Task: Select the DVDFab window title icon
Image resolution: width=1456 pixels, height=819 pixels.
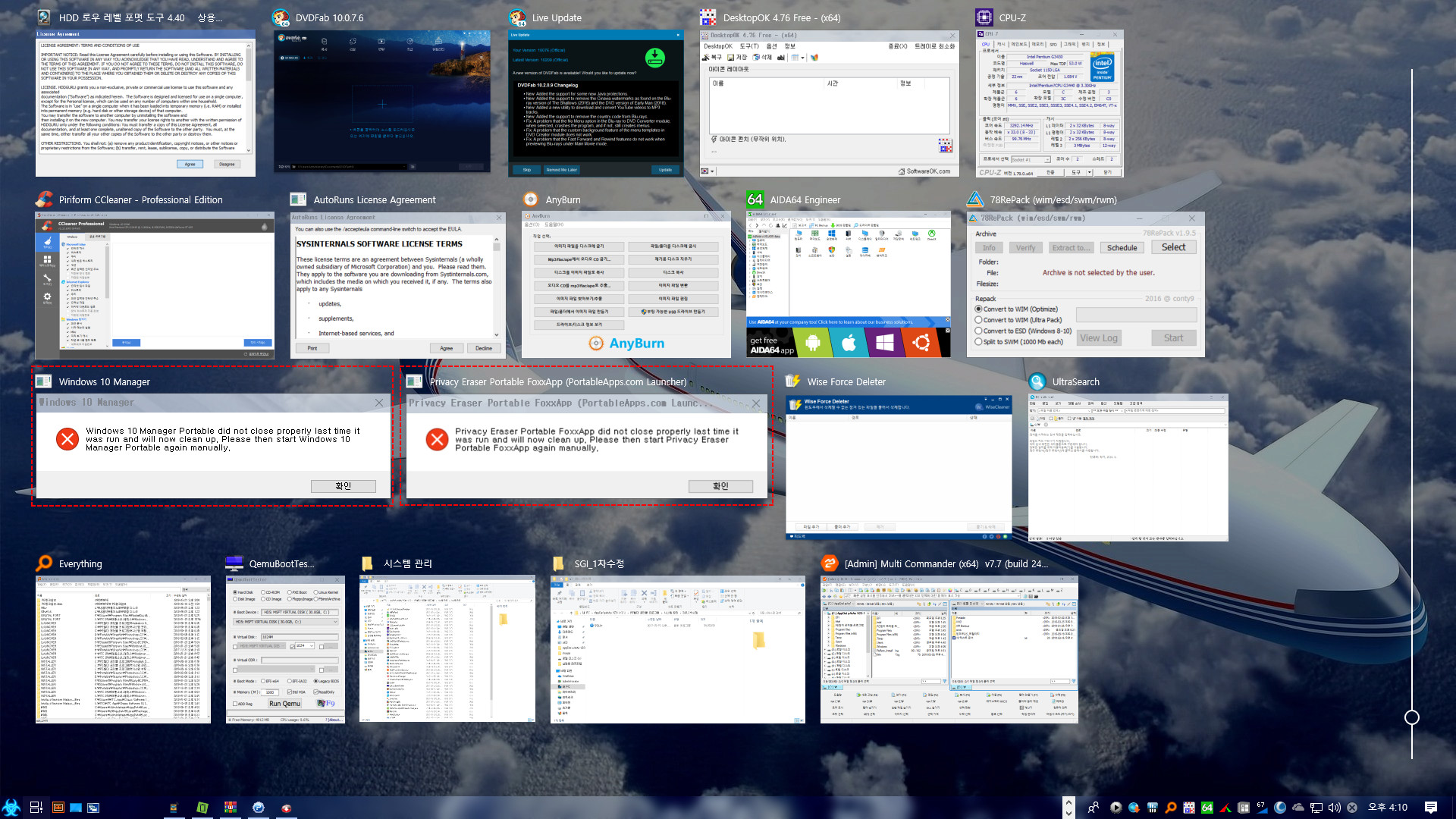Action: 281,17
